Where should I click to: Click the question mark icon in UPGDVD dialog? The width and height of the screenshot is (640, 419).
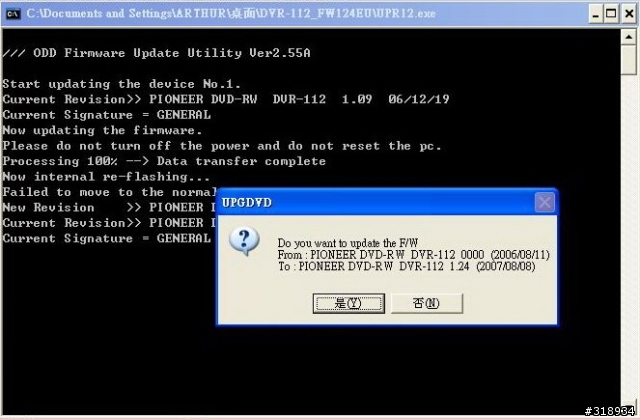244,241
